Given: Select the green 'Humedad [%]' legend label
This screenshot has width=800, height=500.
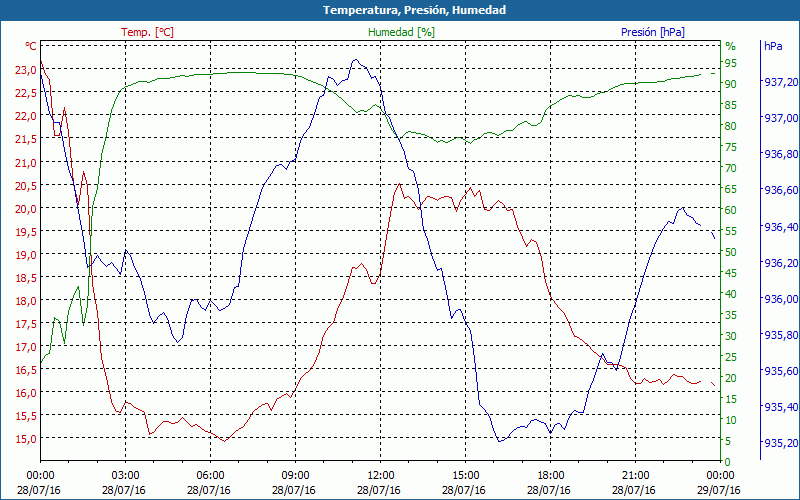Looking at the screenshot, I should [402, 32].
